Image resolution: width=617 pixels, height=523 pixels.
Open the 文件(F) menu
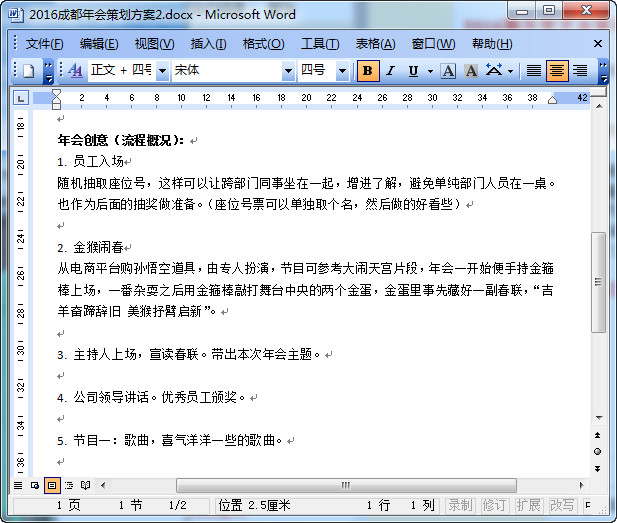(44, 44)
